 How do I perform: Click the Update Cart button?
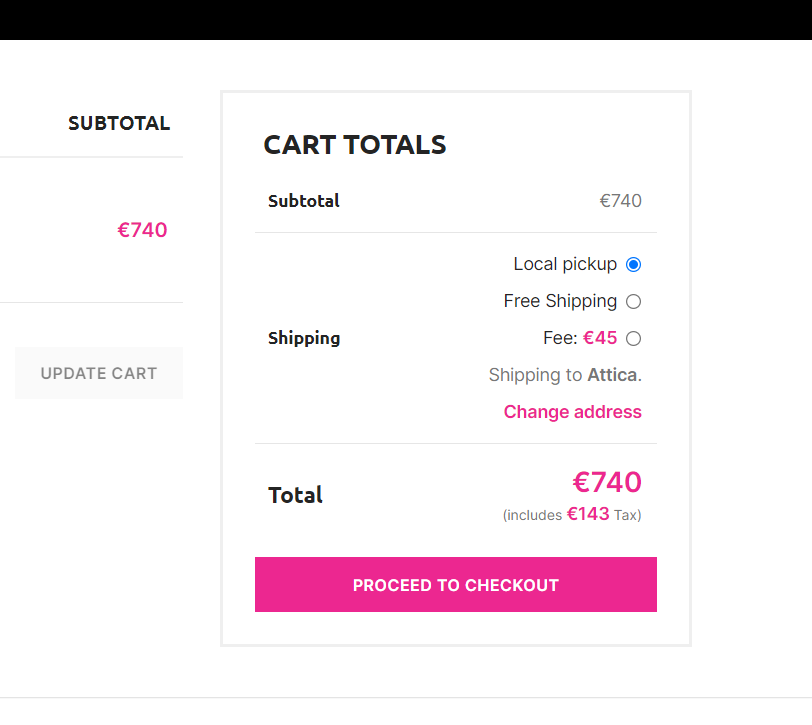(x=99, y=373)
